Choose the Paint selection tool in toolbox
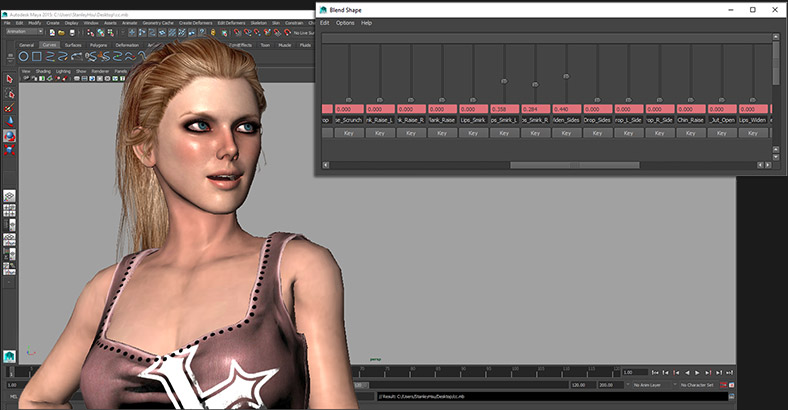 pos(9,108)
